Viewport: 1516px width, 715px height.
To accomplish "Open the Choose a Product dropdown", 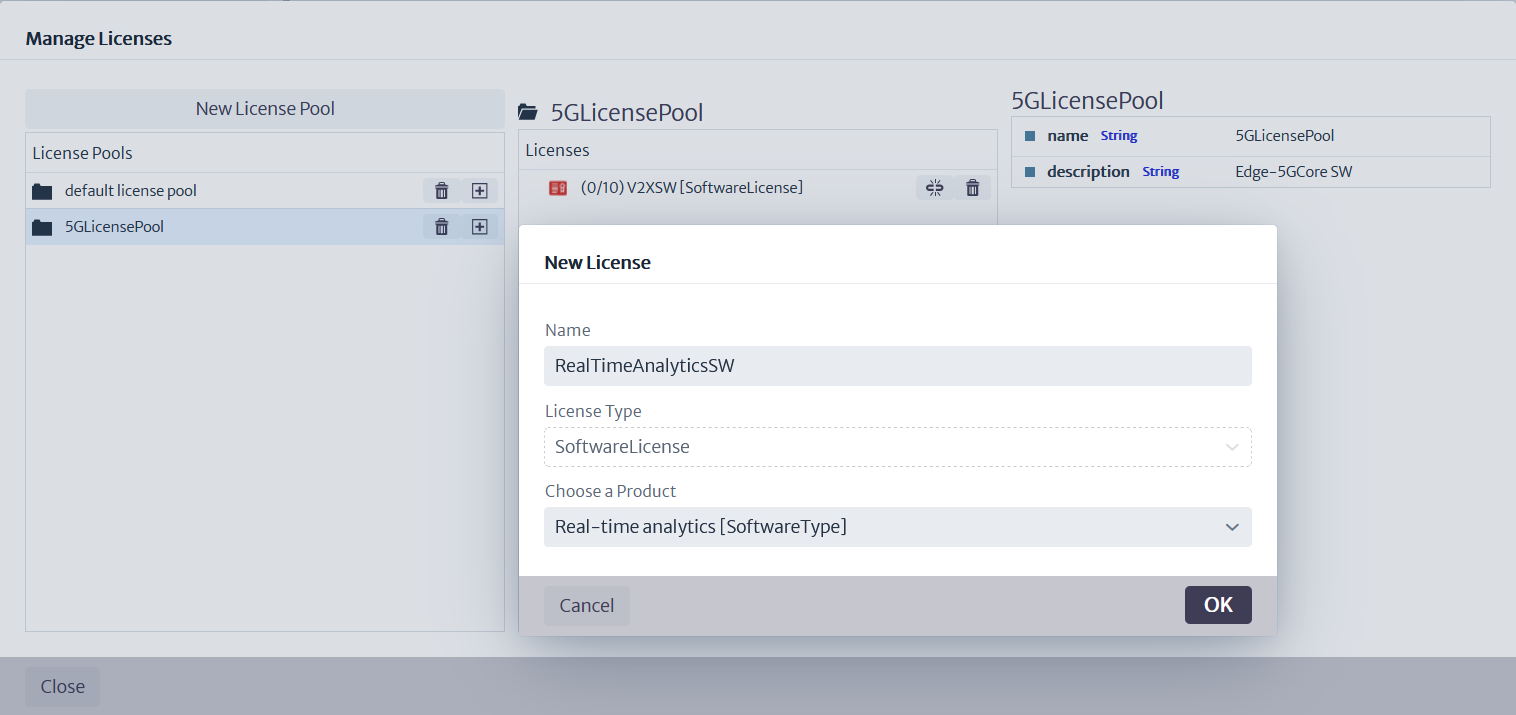I will (x=897, y=527).
